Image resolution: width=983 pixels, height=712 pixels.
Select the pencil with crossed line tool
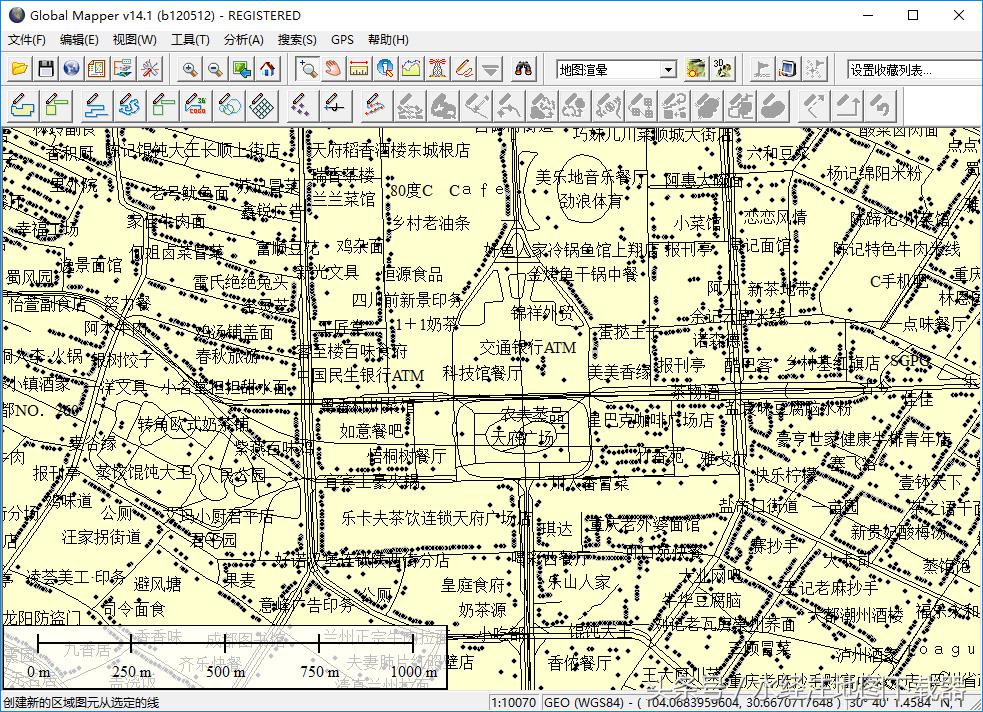pos(334,105)
